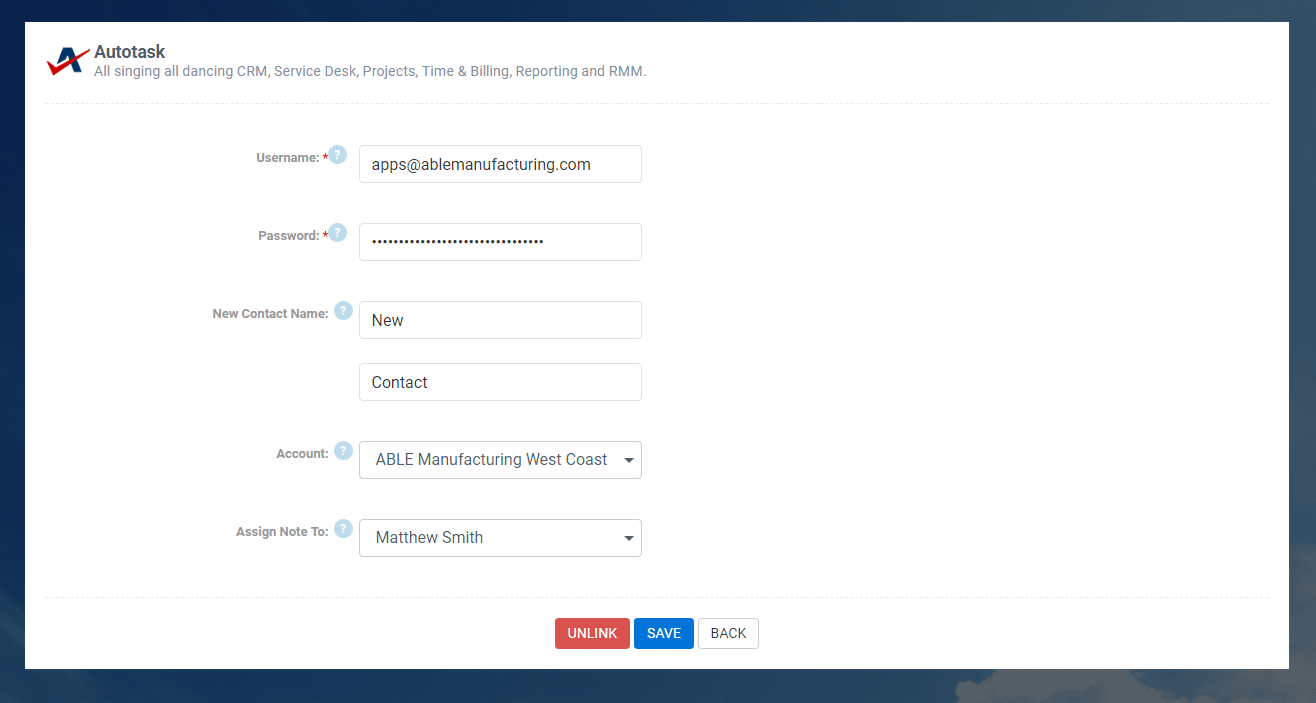This screenshot has height=703, width=1316.
Task: Save the Autotask settings
Action: click(x=664, y=633)
